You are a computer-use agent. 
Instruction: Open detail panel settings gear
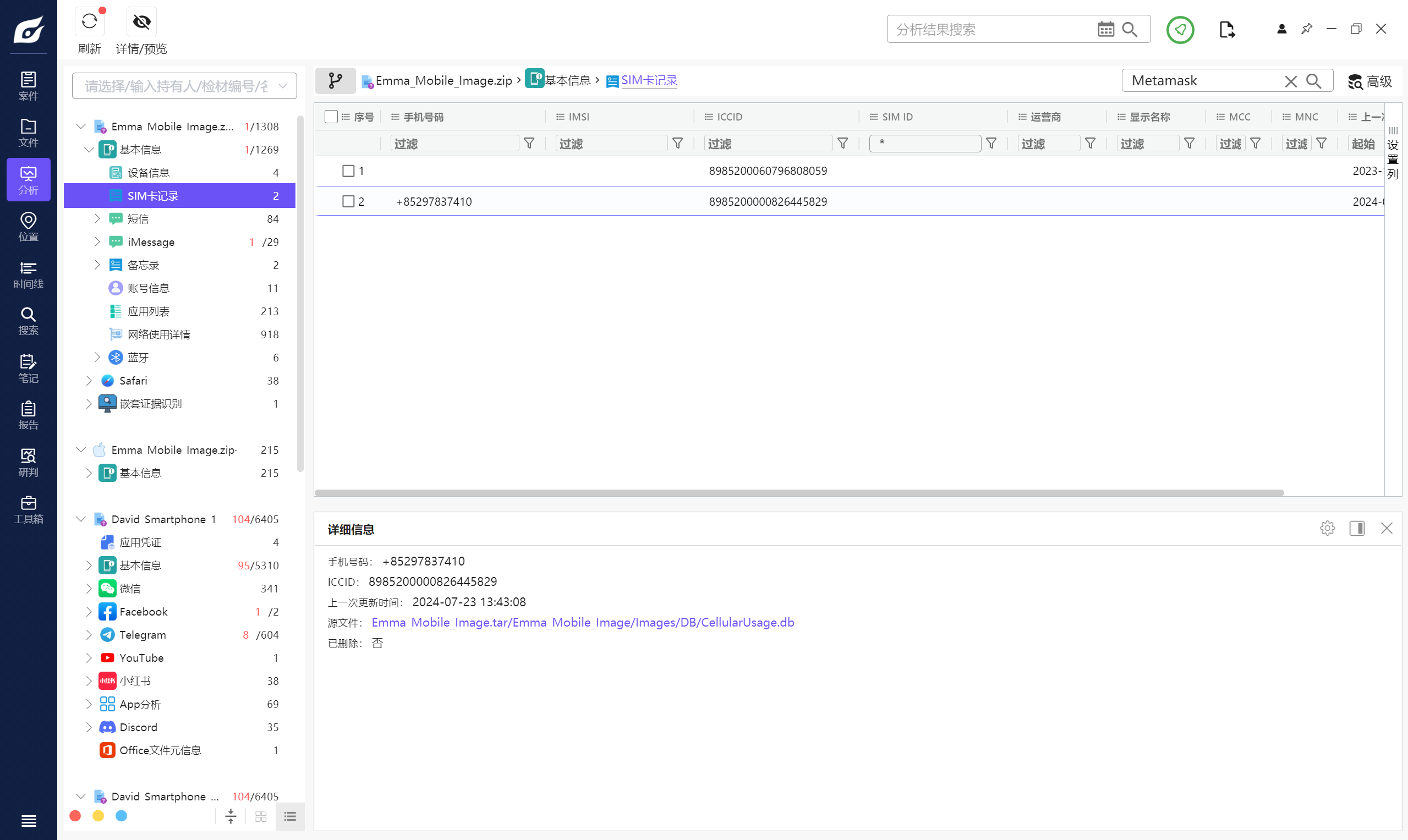pos(1327,528)
